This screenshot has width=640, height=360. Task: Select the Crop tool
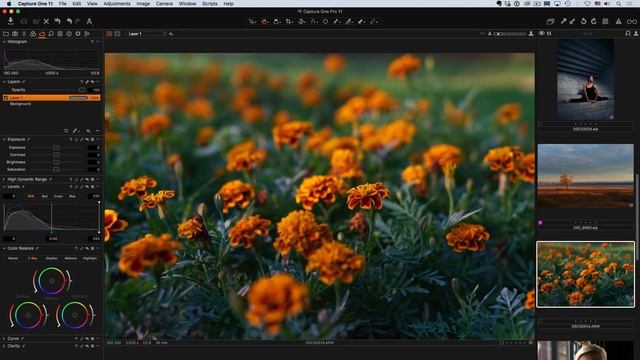coord(289,21)
